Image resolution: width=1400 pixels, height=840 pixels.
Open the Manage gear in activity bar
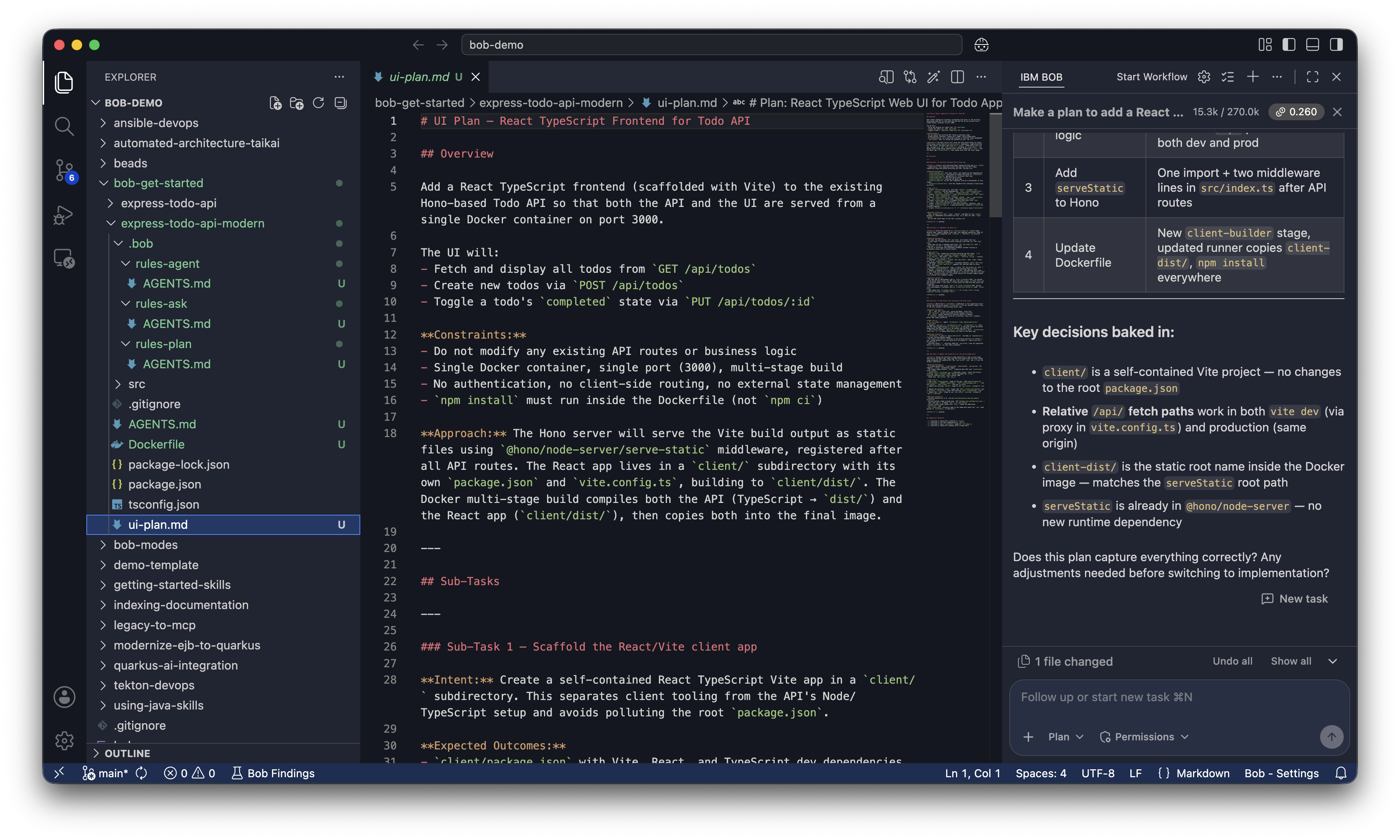click(64, 740)
